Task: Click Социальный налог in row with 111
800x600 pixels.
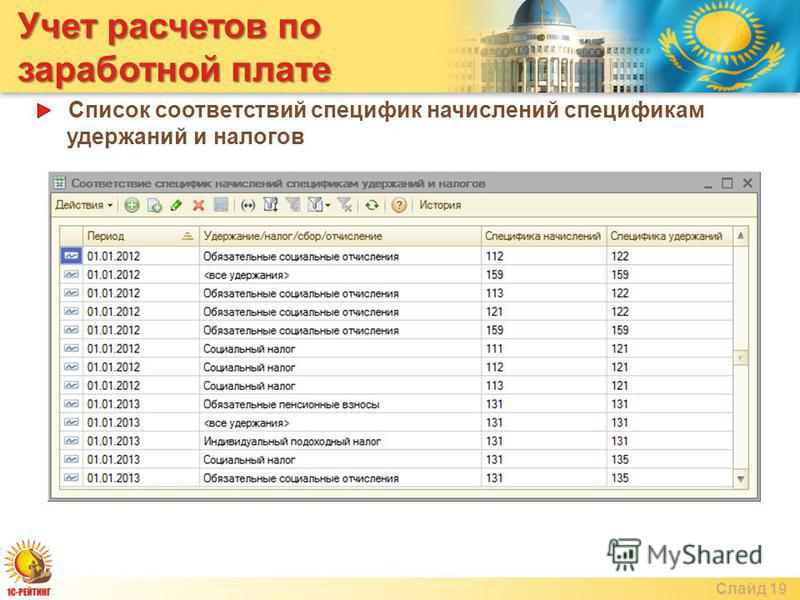Action: tap(249, 349)
